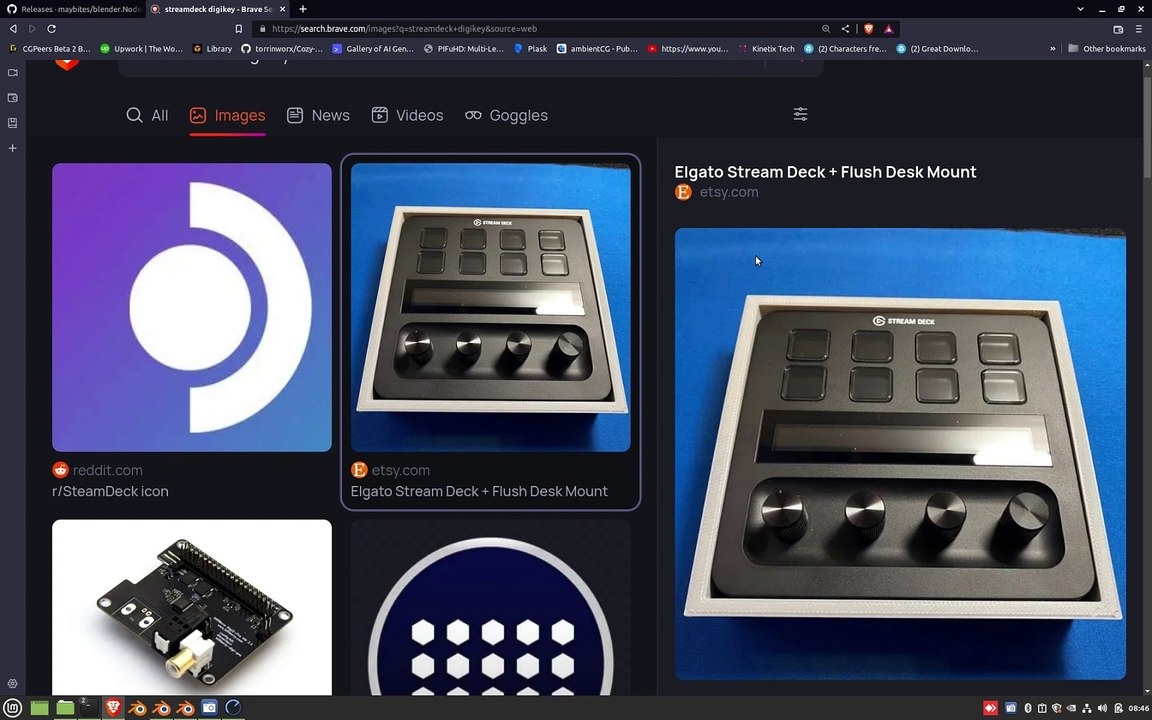Open the Upwork bookmark
This screenshot has height=720, width=1152.
[x=141, y=48]
